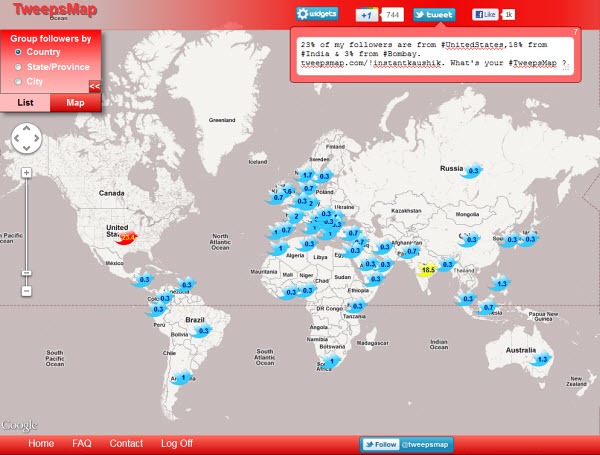Click the Ireland 0.7 bird marker
Image resolution: width=600 pixels, height=455 pixels.
(277, 197)
